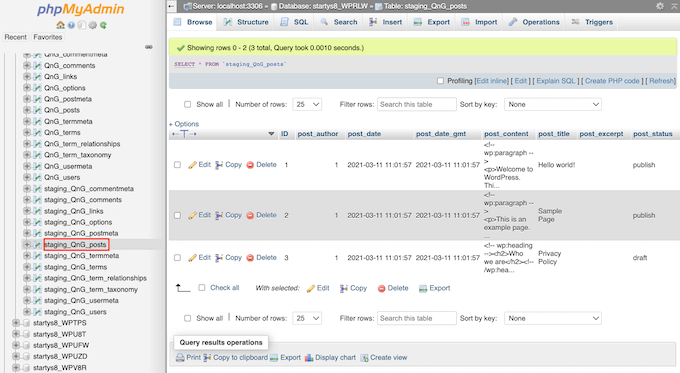Click full texts toggle arrows icon in header
Viewport: 680px width, 373px height.
click(184, 134)
